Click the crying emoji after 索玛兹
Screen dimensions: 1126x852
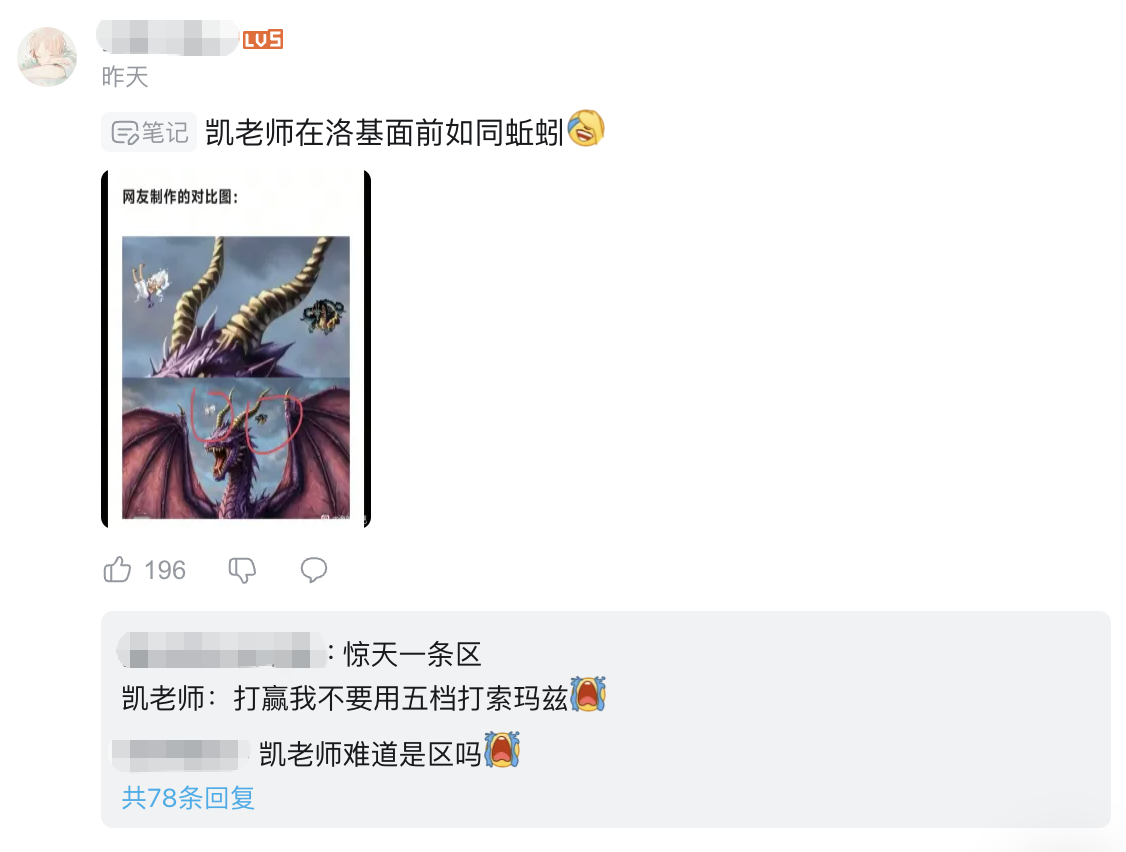point(588,695)
